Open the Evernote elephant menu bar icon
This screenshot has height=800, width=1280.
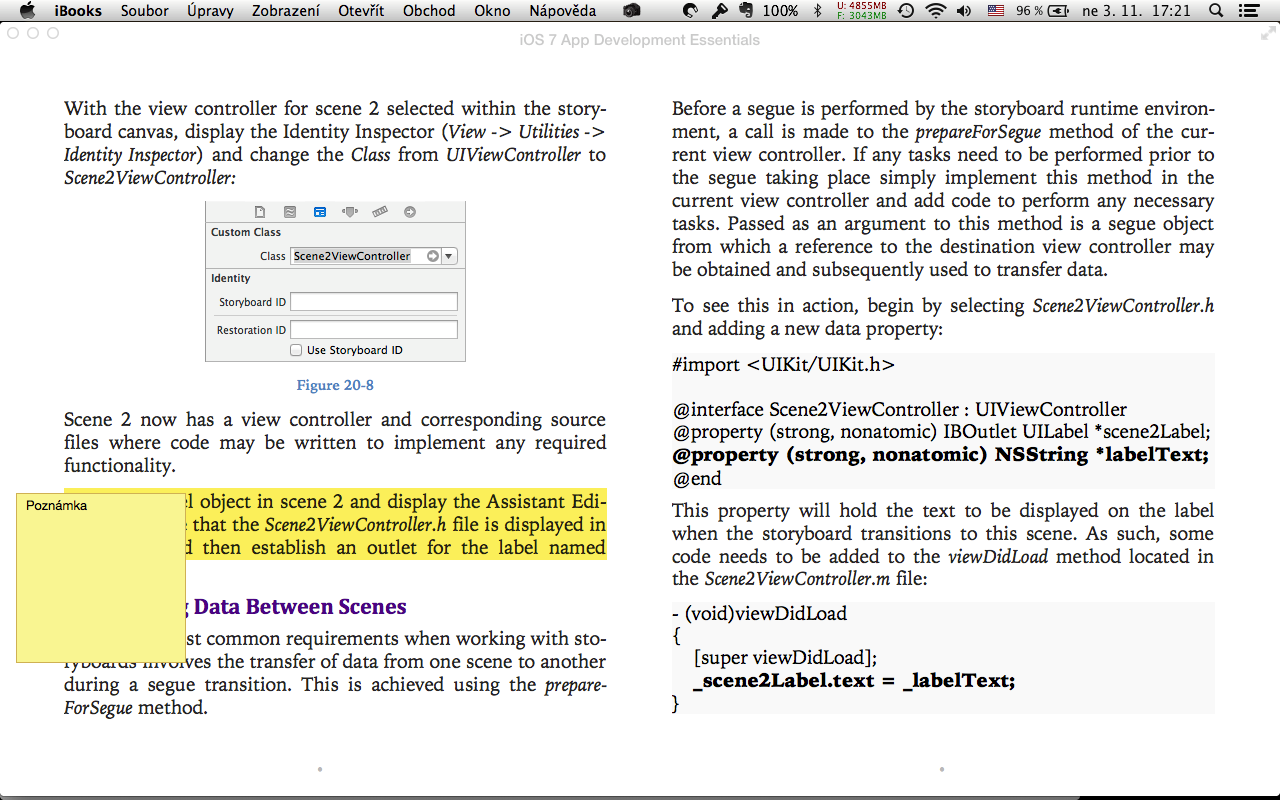coord(748,11)
